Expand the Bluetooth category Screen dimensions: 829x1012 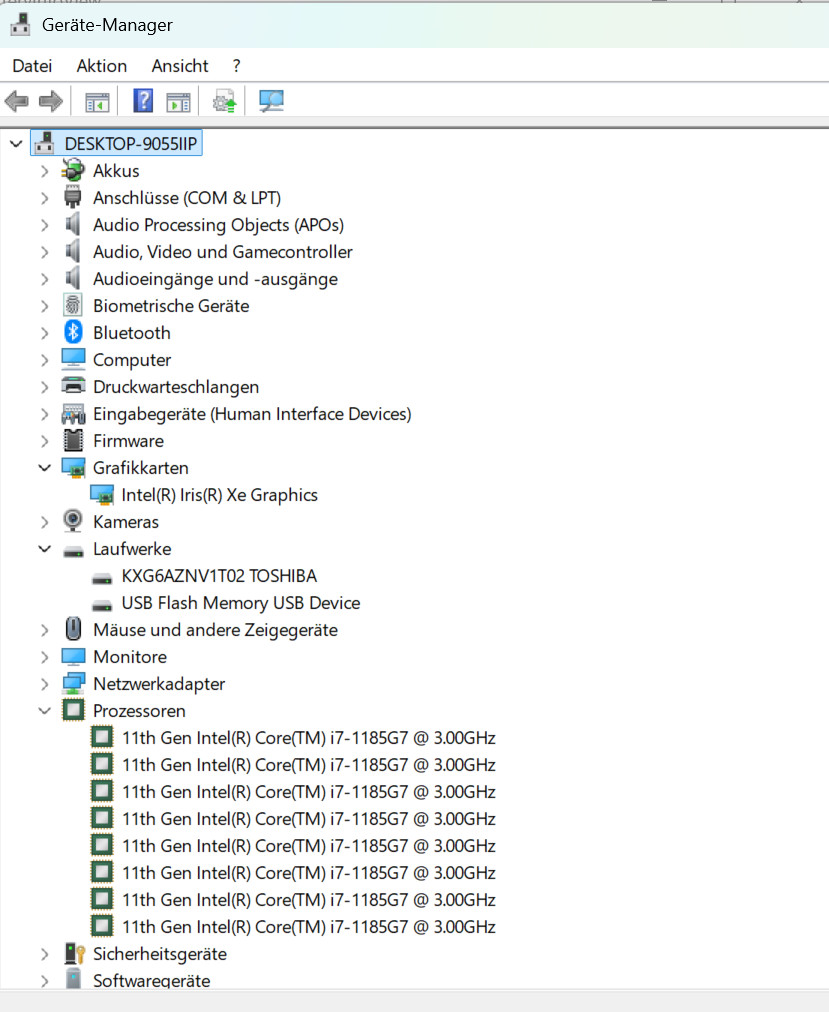pyautogui.click(x=45, y=333)
